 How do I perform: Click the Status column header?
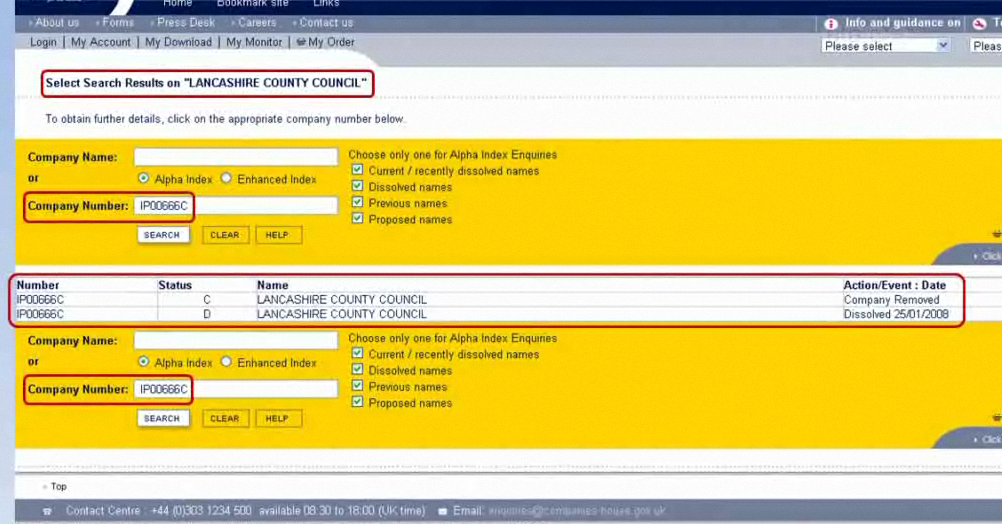coord(175,285)
